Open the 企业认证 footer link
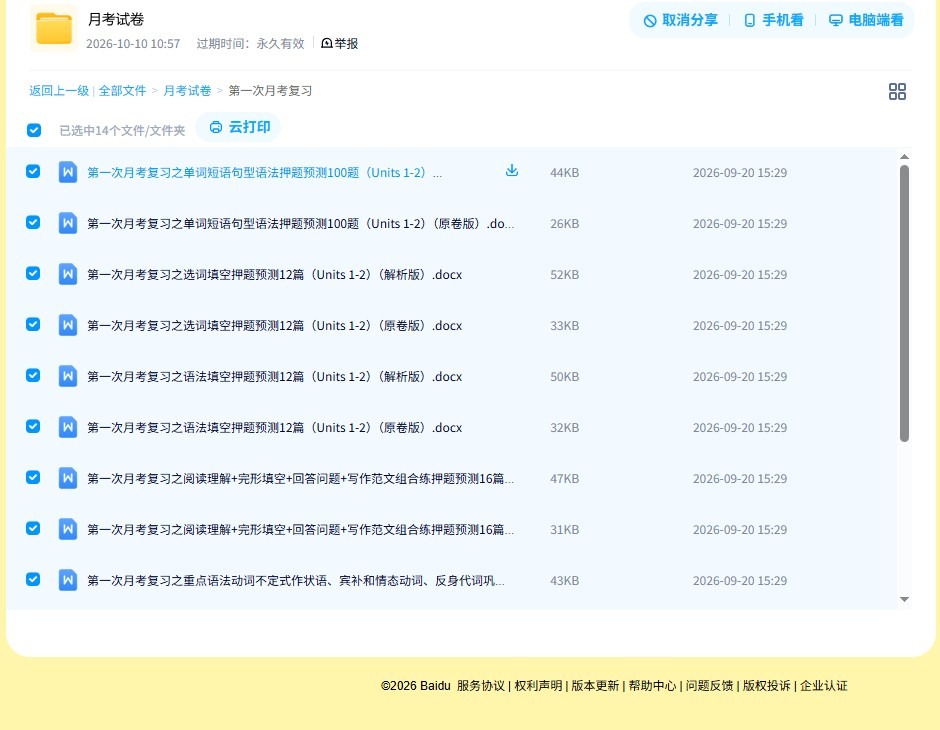Screen dimensions: 940x730 [x=824, y=686]
